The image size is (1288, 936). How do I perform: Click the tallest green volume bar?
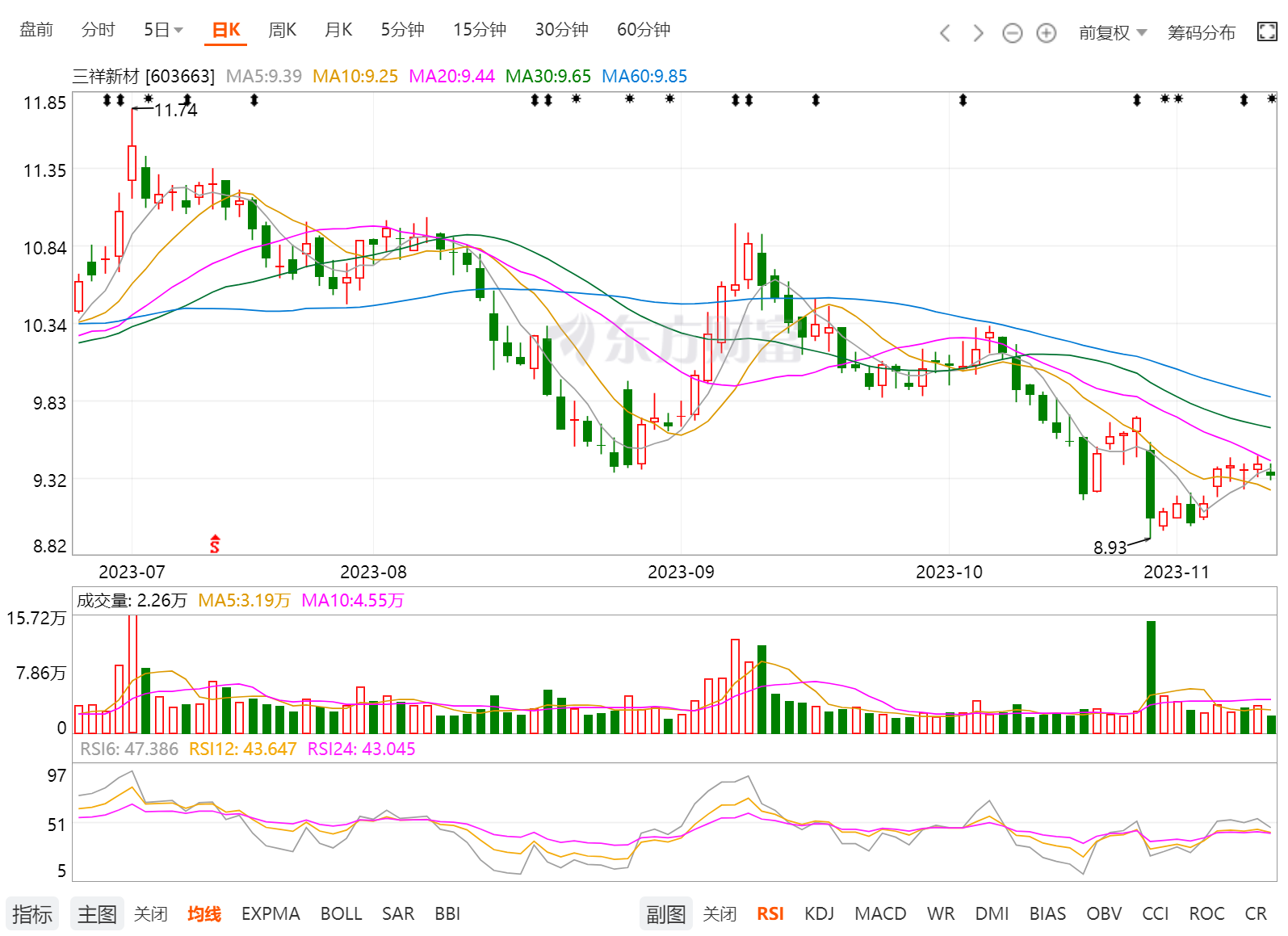point(1151,677)
